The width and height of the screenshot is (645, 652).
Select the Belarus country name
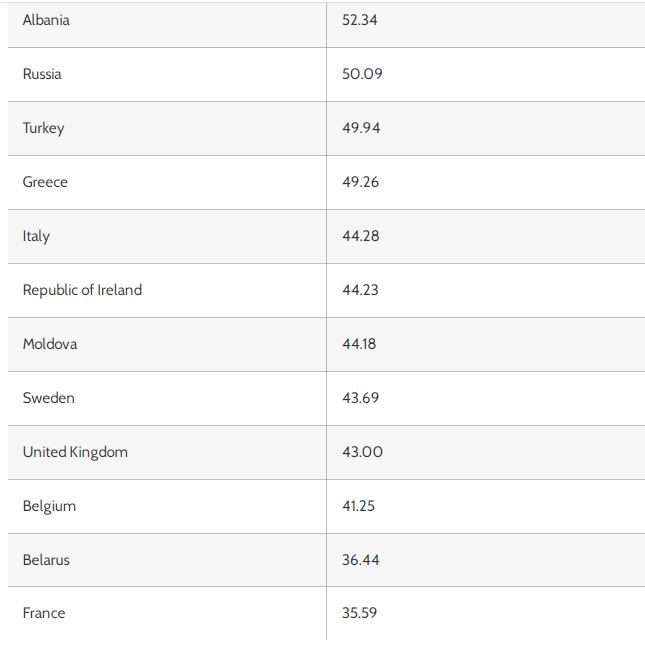(46, 560)
